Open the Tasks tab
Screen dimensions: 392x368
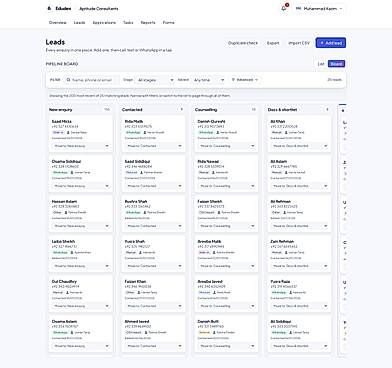coord(128,23)
